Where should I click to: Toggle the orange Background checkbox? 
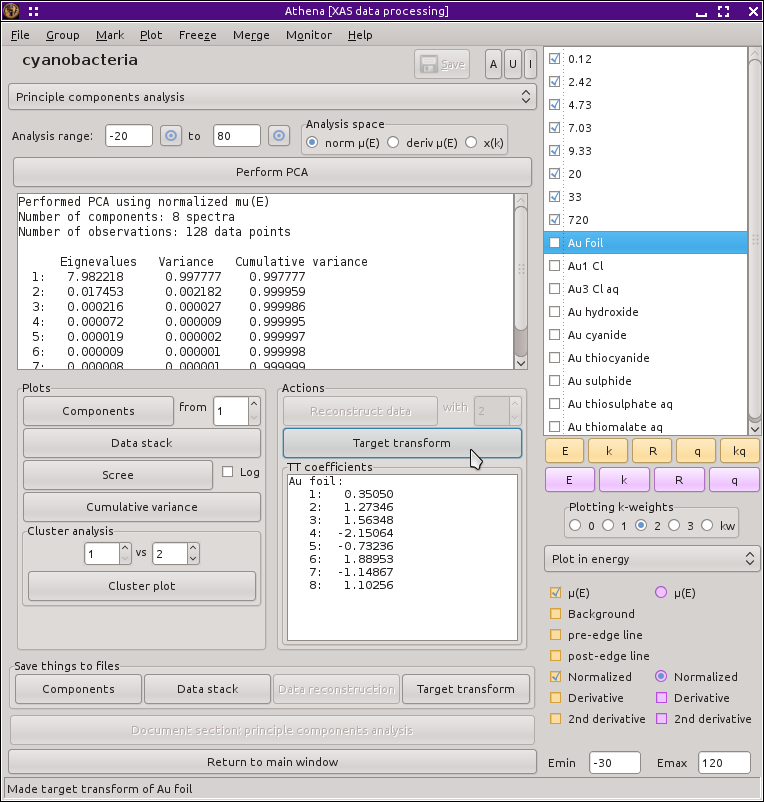pyautogui.click(x=555, y=614)
